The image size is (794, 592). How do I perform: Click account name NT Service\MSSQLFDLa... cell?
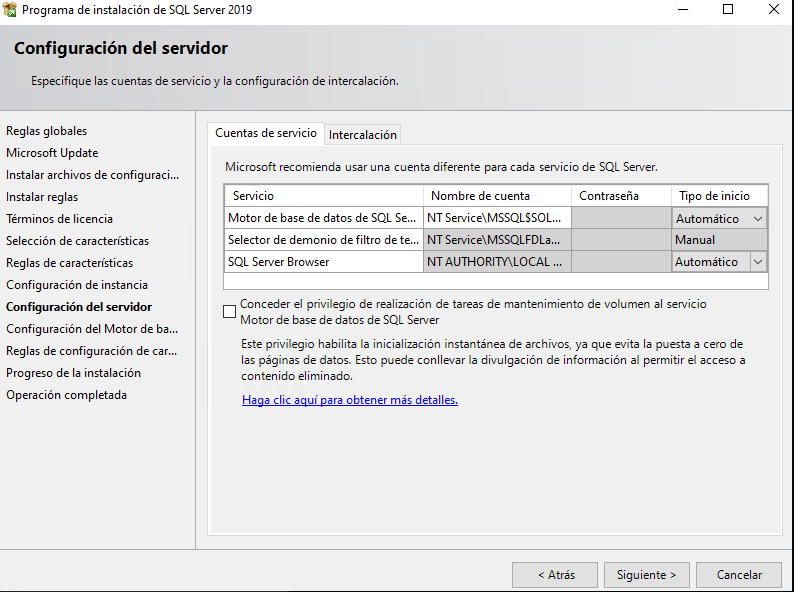coord(497,240)
